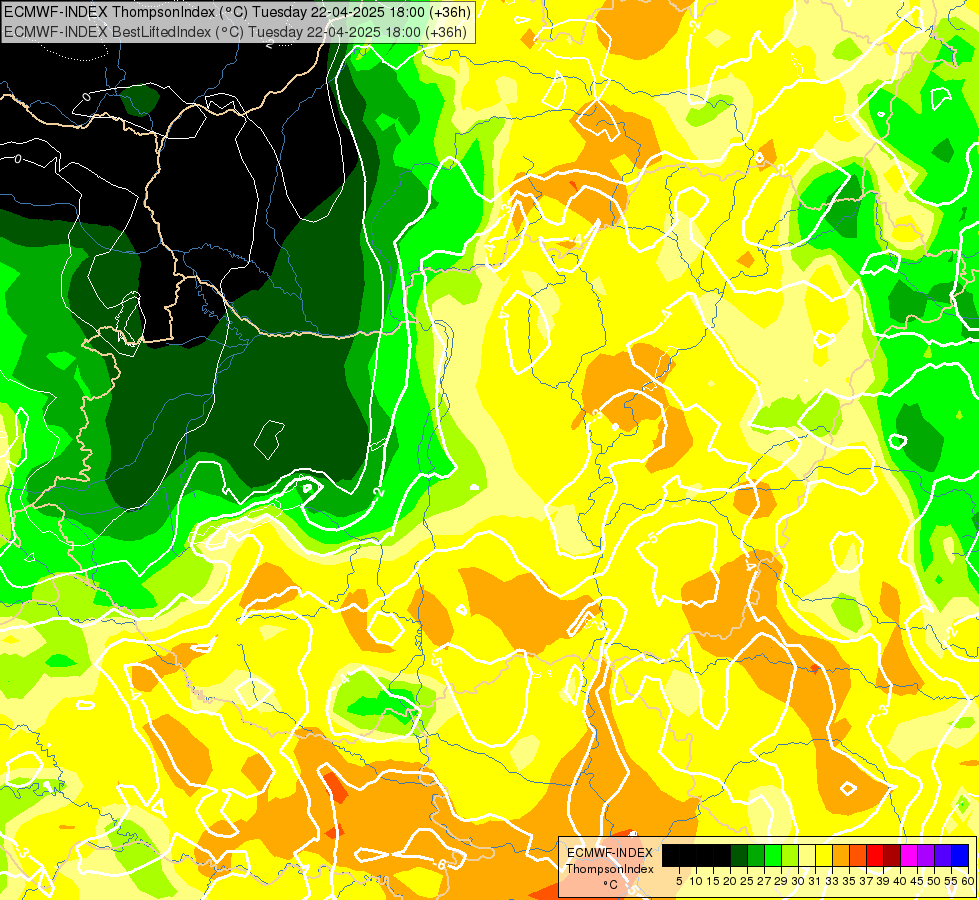
Task: Pick the indigo 50–55 legend swatch
Action: (x=943, y=856)
